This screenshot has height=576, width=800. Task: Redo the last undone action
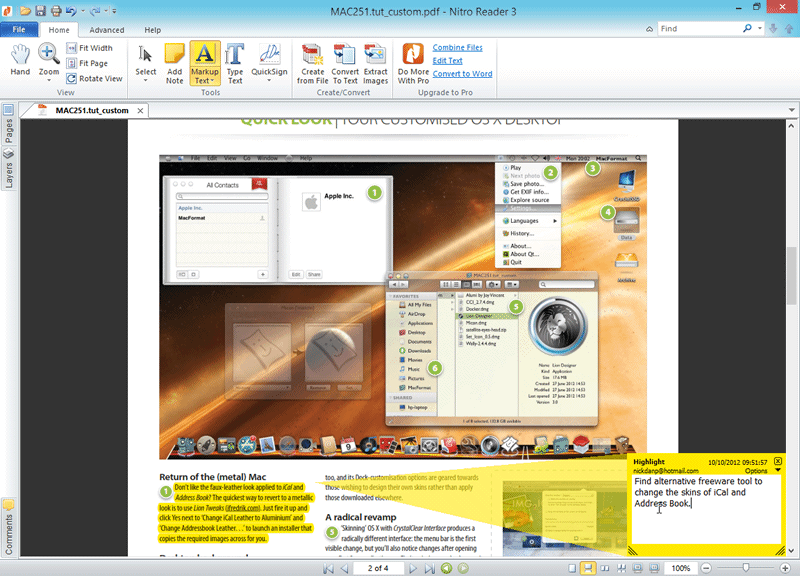click(x=95, y=10)
